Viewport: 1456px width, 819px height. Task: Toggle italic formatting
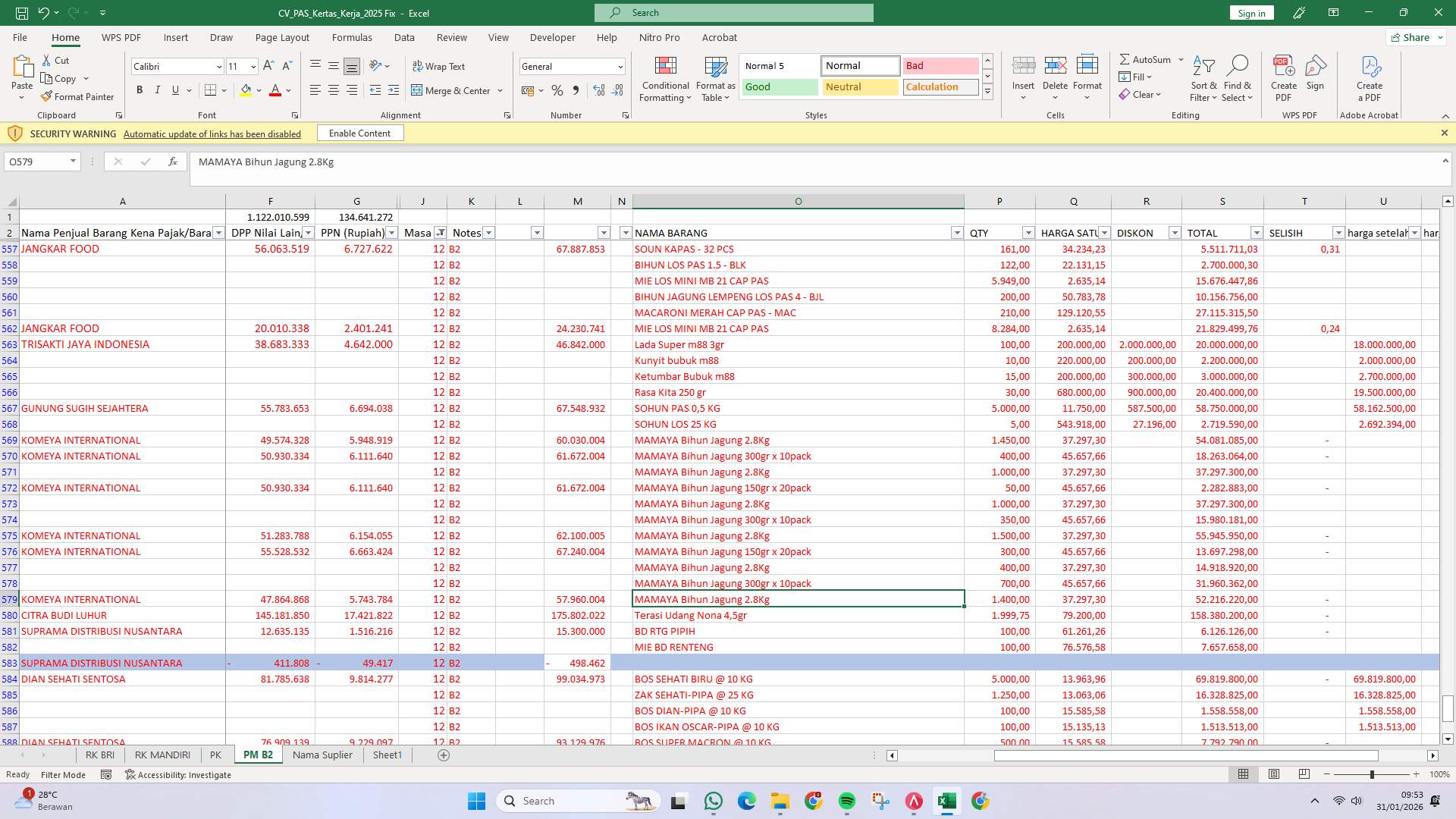157,89
